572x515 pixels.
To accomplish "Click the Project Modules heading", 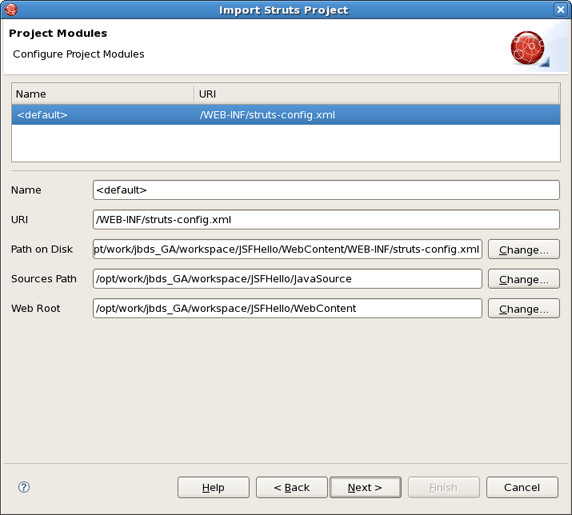I will tap(58, 33).
